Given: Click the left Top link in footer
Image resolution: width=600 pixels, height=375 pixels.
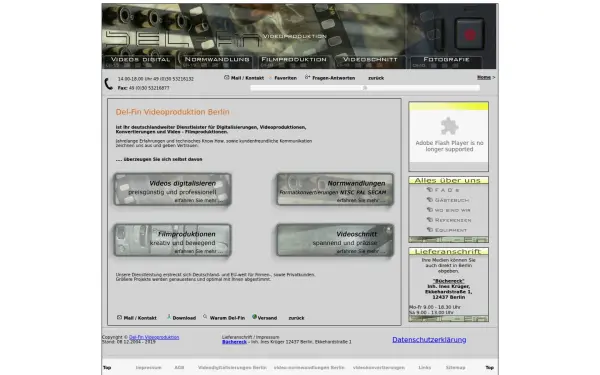Looking at the screenshot, I should [x=107, y=368].
